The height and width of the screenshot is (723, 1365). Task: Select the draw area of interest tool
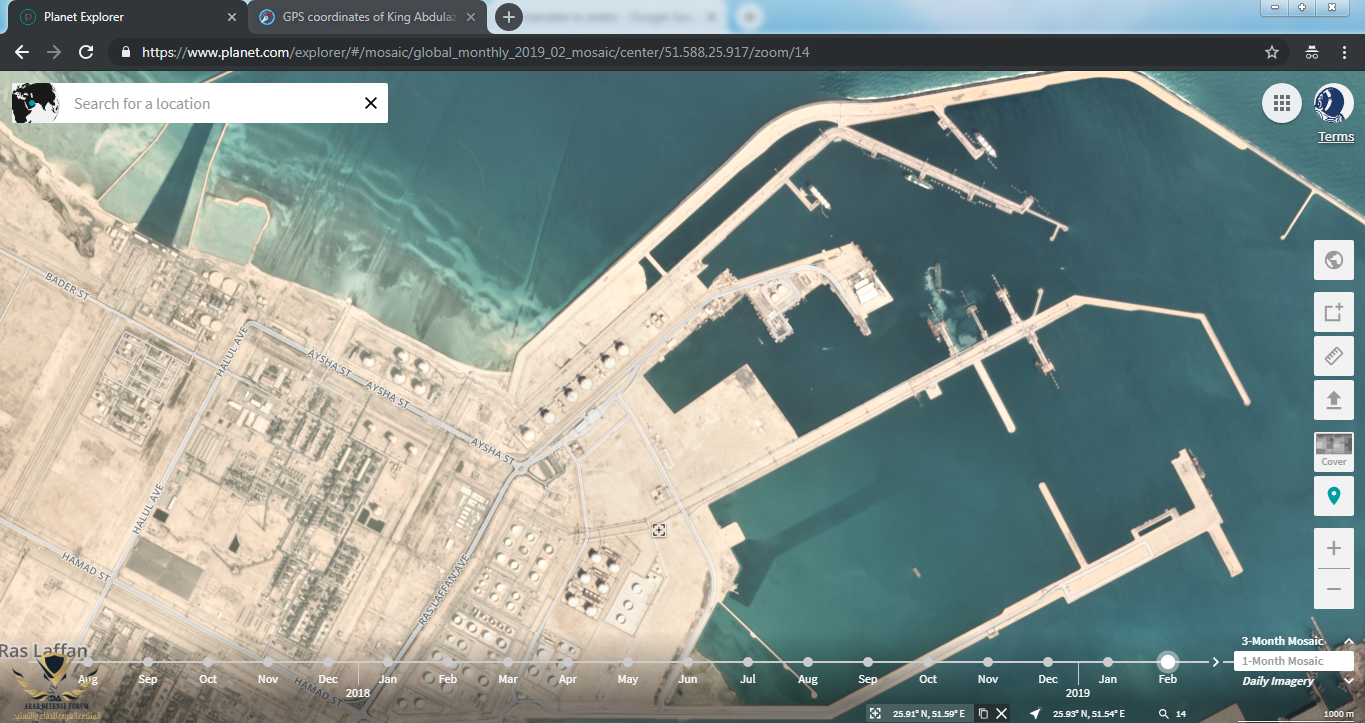tap(1333, 312)
